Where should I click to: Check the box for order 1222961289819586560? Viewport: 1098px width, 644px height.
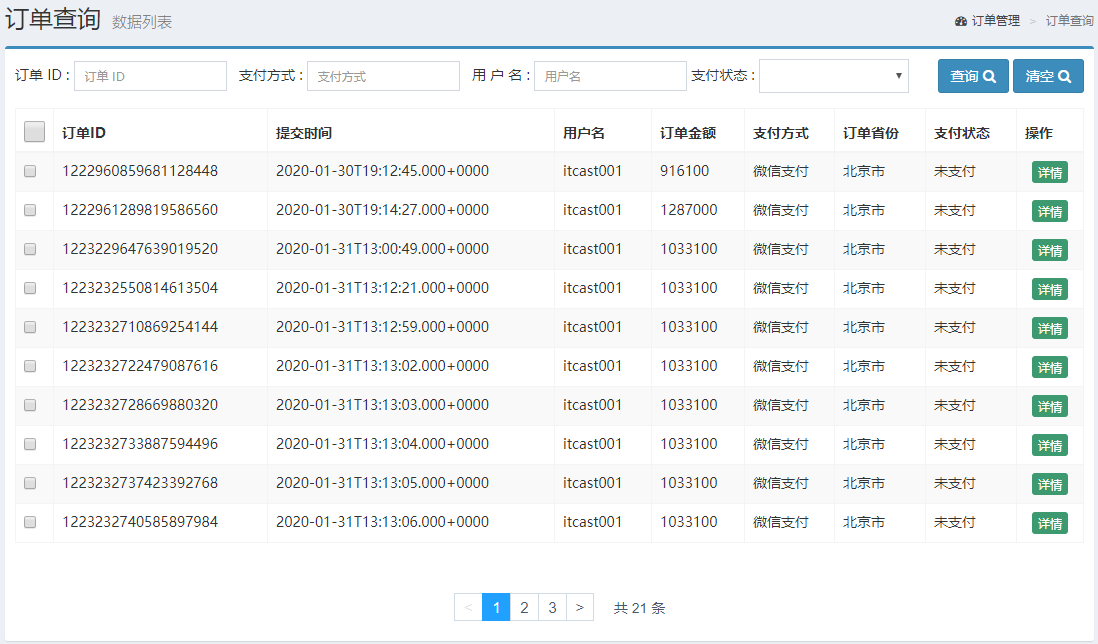pyautogui.click(x=30, y=210)
